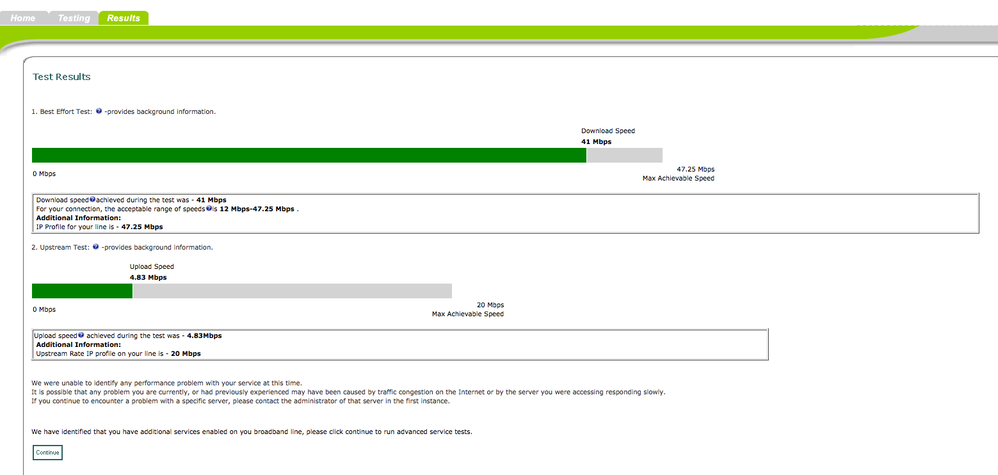Image resolution: width=998 pixels, height=475 pixels.
Task: Switch to the Home tab
Action: pos(24,18)
